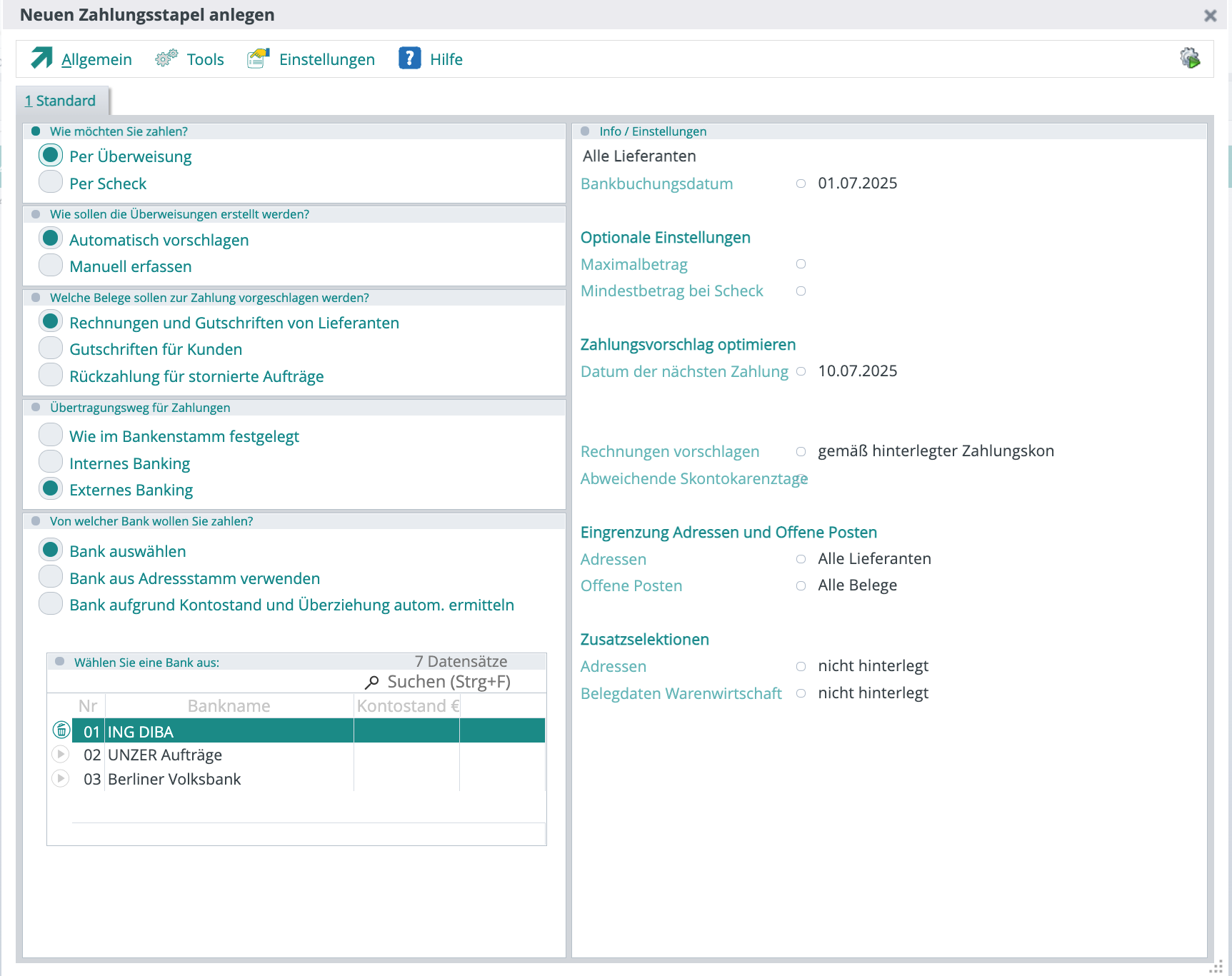Click the trash icon beside ING DIBA
This screenshot has width=1232, height=976.
click(61, 730)
